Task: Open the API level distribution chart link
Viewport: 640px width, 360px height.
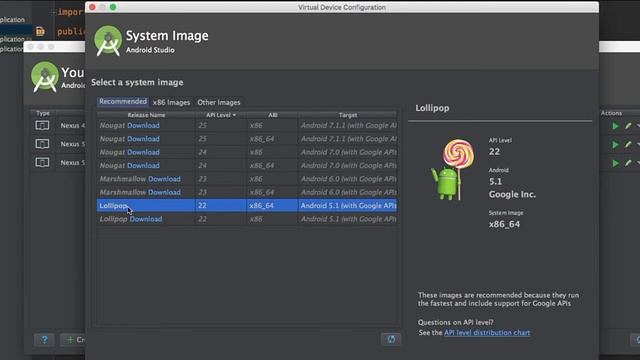Action: pos(487,333)
